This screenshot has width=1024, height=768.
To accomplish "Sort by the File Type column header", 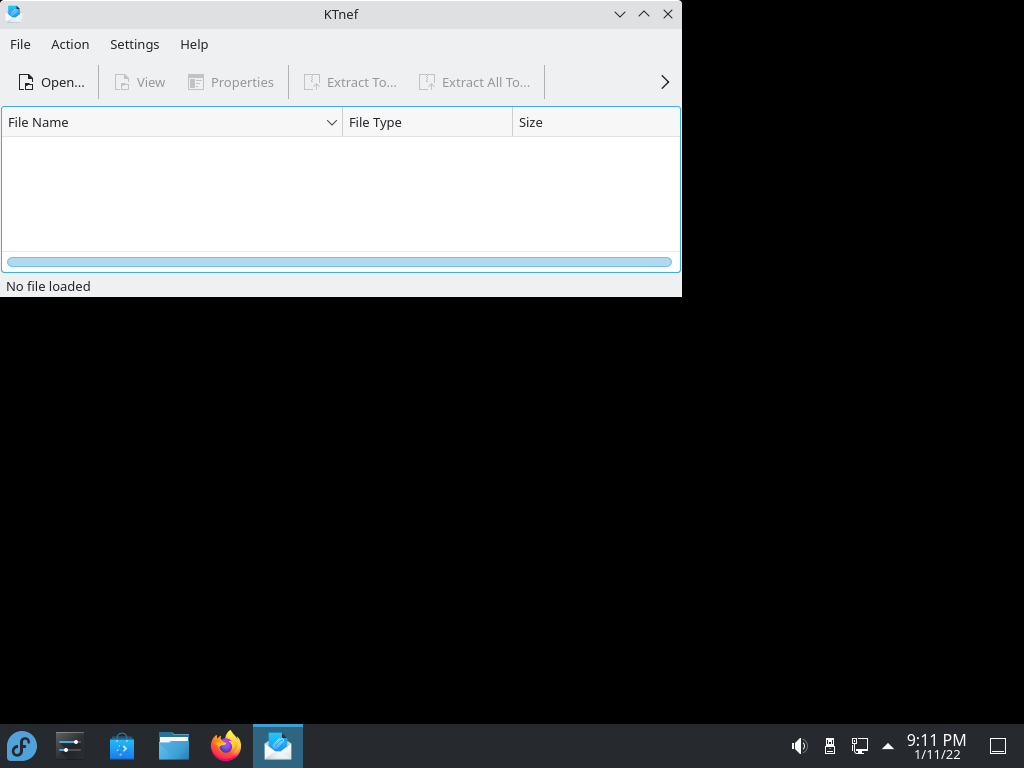I will click(x=427, y=122).
